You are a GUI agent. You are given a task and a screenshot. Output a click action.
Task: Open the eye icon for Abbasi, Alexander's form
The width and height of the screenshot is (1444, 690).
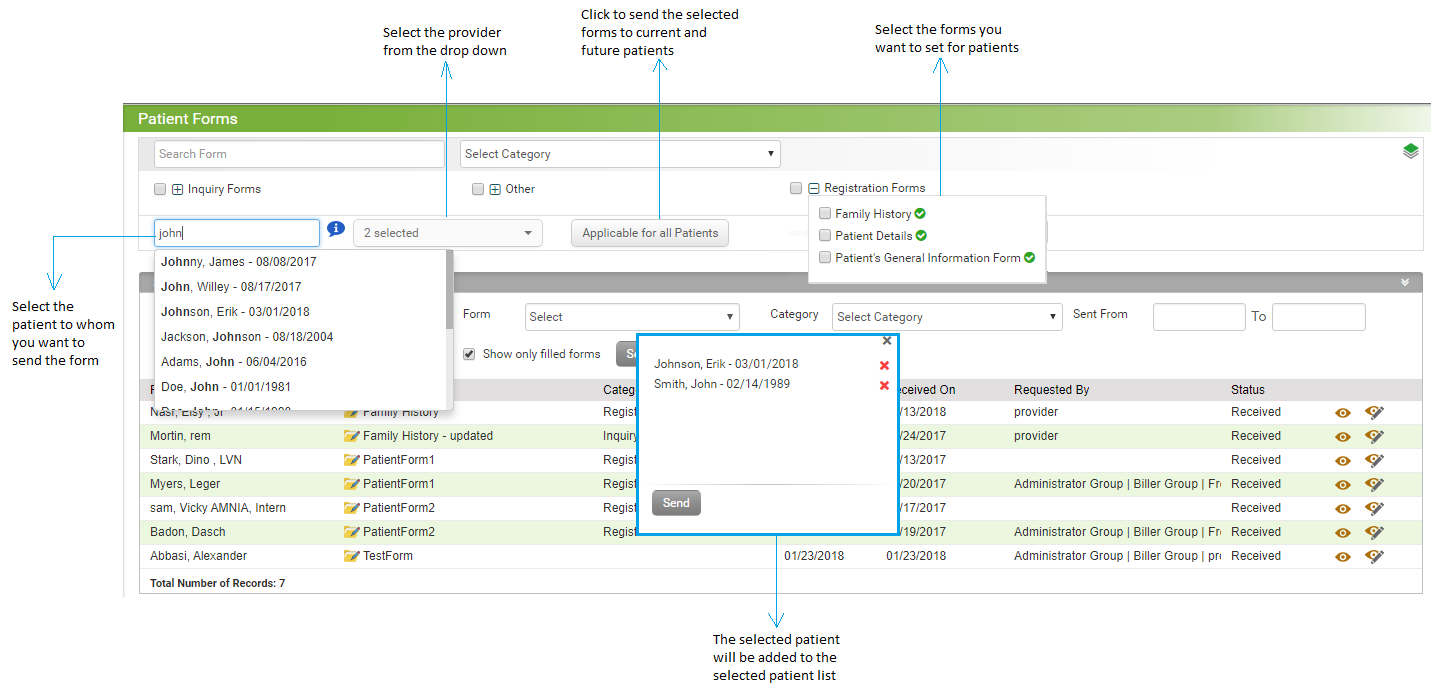tap(1341, 556)
